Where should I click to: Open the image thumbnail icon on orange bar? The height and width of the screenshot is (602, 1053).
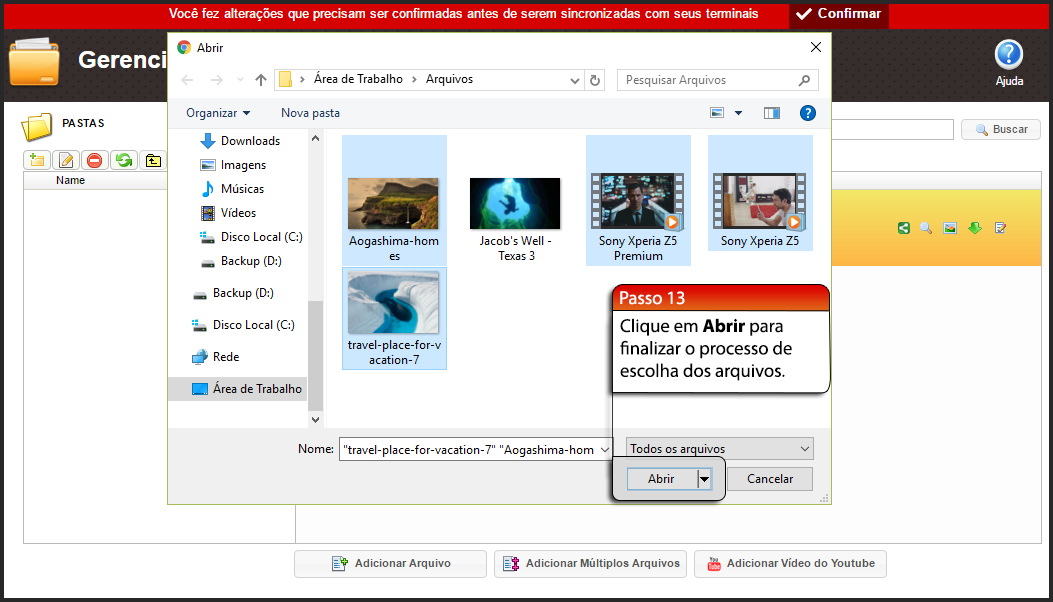(950, 227)
